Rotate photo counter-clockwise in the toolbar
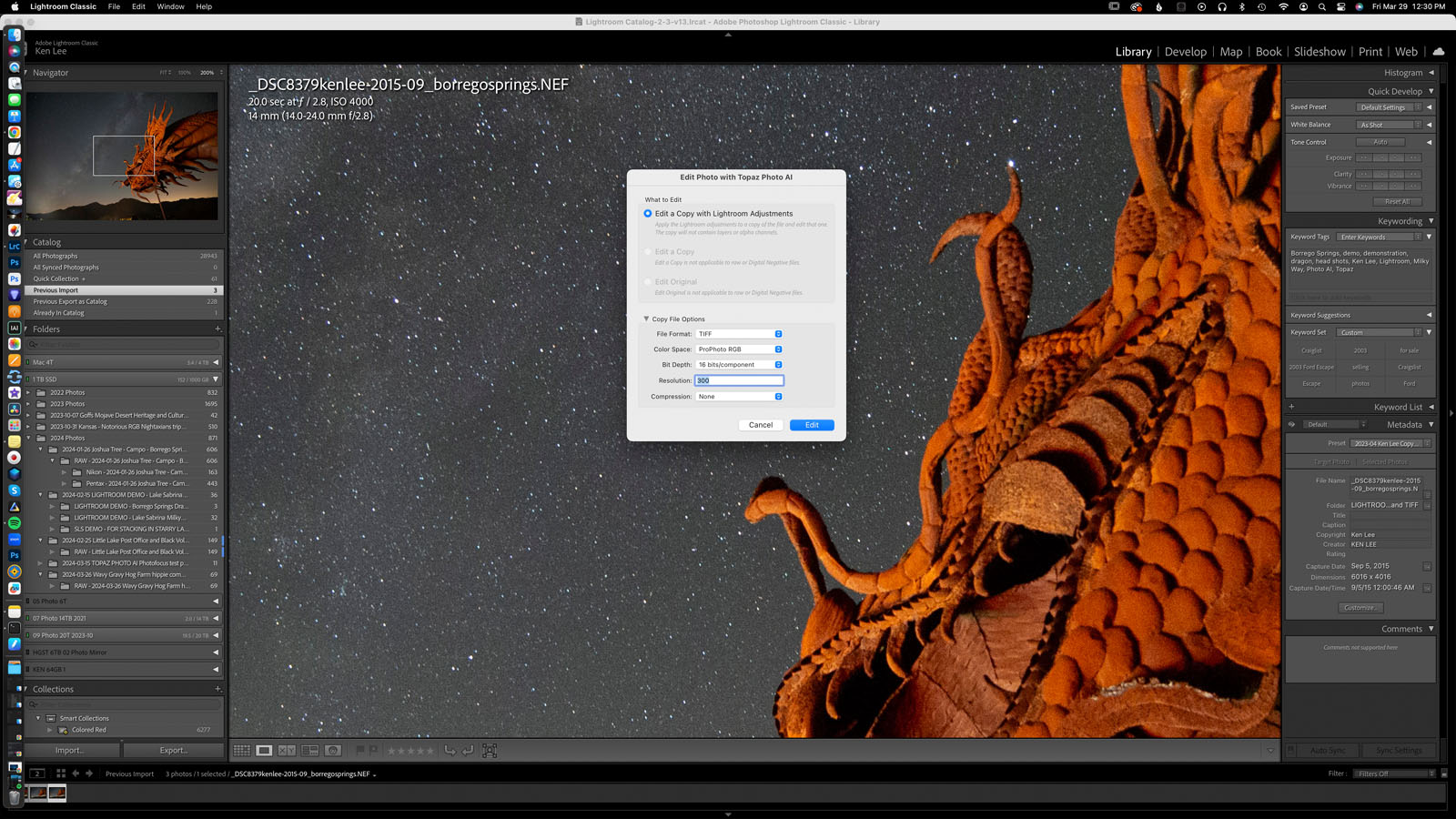Image resolution: width=1456 pixels, height=819 pixels. pos(450,751)
